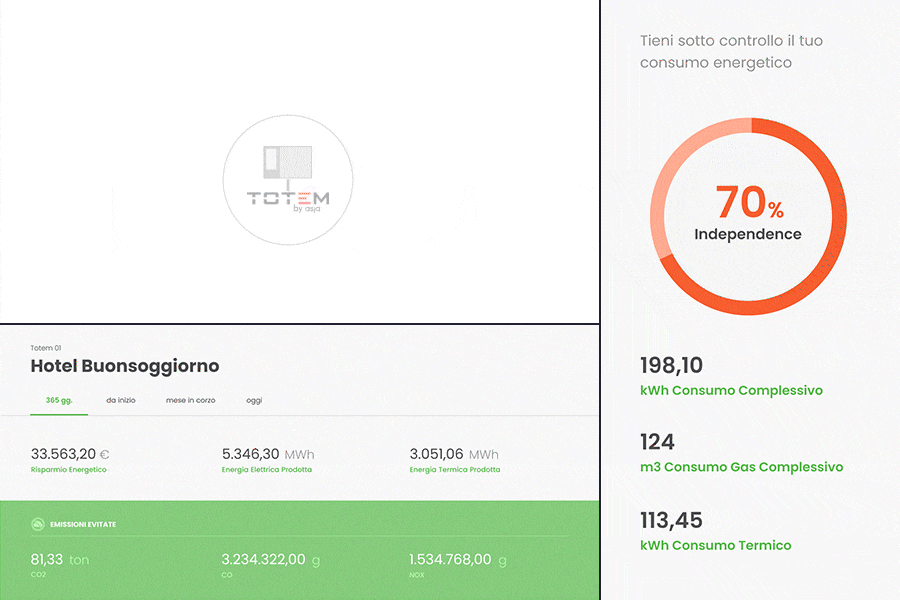This screenshot has height=600, width=900.
Task: Click the Emissioni Evitate heading text
Action: (90, 524)
